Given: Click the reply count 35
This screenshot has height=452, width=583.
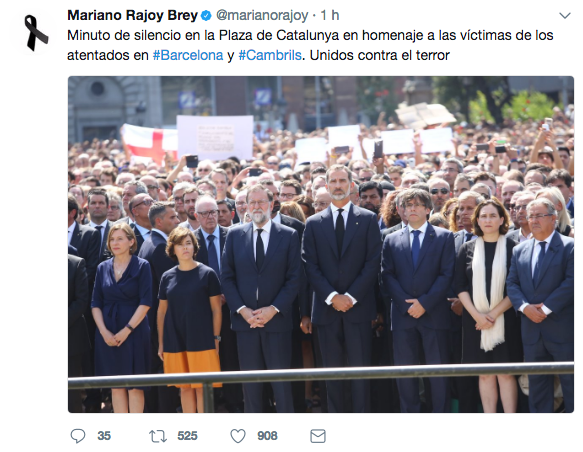Looking at the screenshot, I should pyautogui.click(x=104, y=436).
